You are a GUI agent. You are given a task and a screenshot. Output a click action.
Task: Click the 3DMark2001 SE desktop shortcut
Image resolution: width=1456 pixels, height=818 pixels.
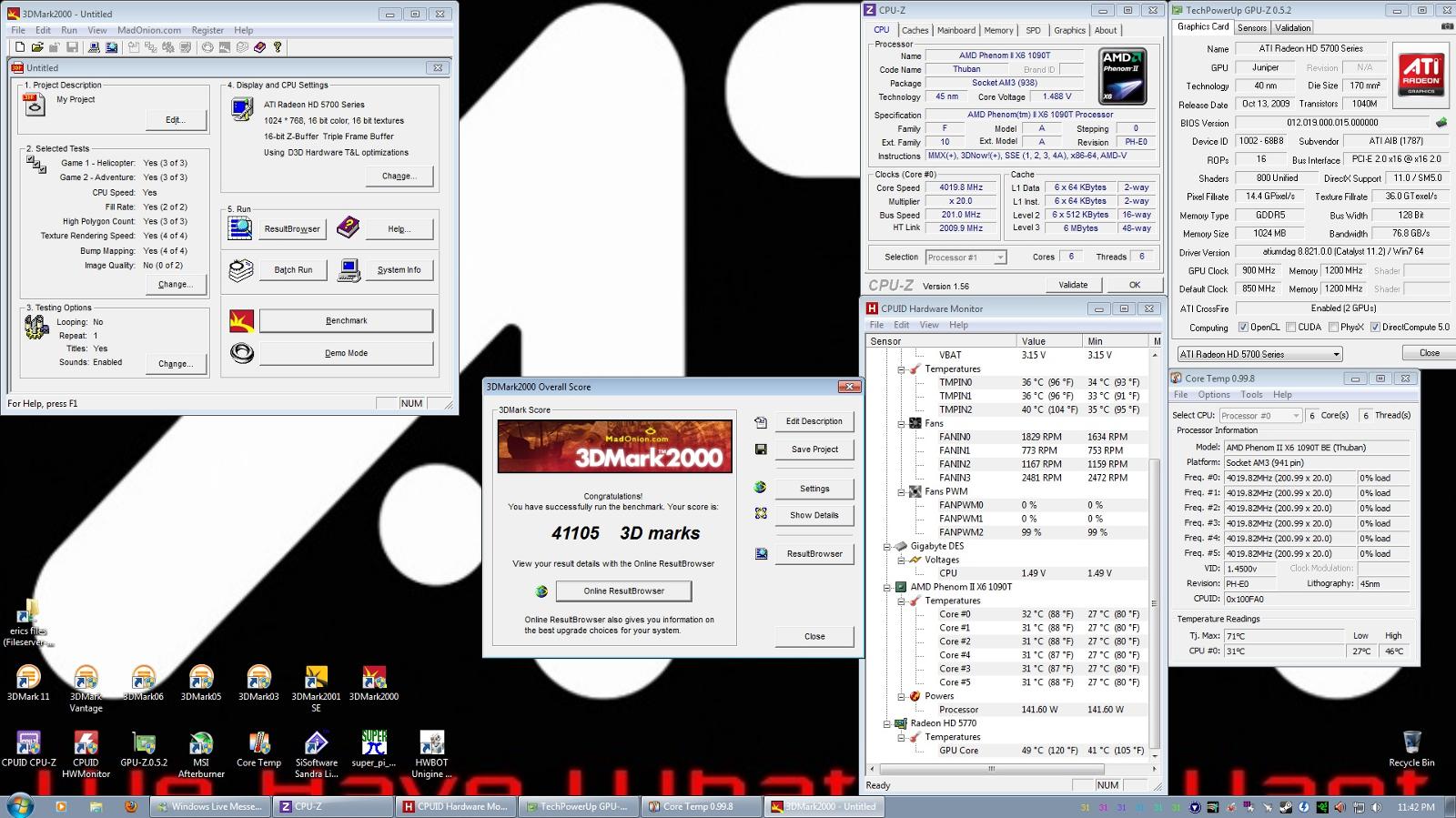pos(316,689)
